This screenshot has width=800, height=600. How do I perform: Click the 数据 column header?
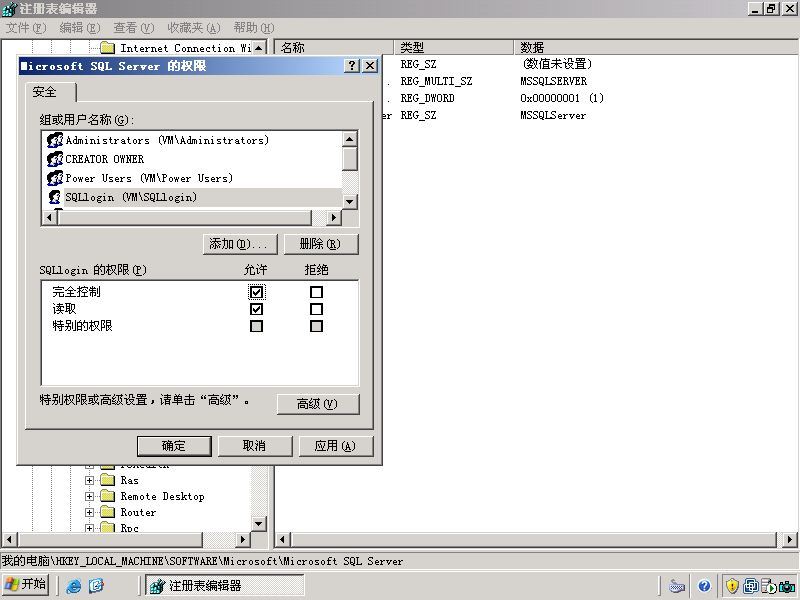click(x=656, y=47)
